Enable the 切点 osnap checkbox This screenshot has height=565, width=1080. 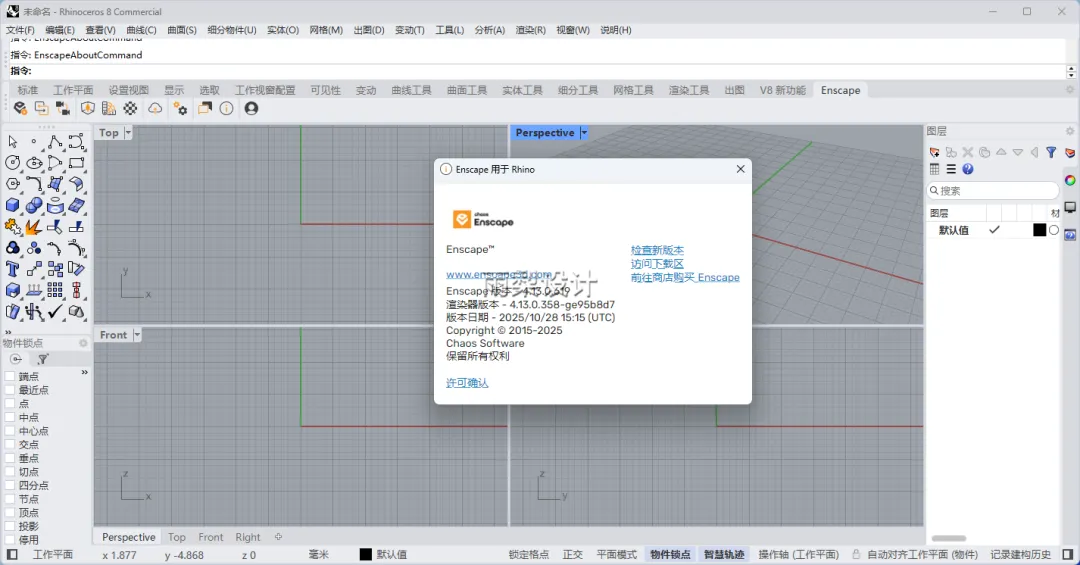tap(10, 472)
